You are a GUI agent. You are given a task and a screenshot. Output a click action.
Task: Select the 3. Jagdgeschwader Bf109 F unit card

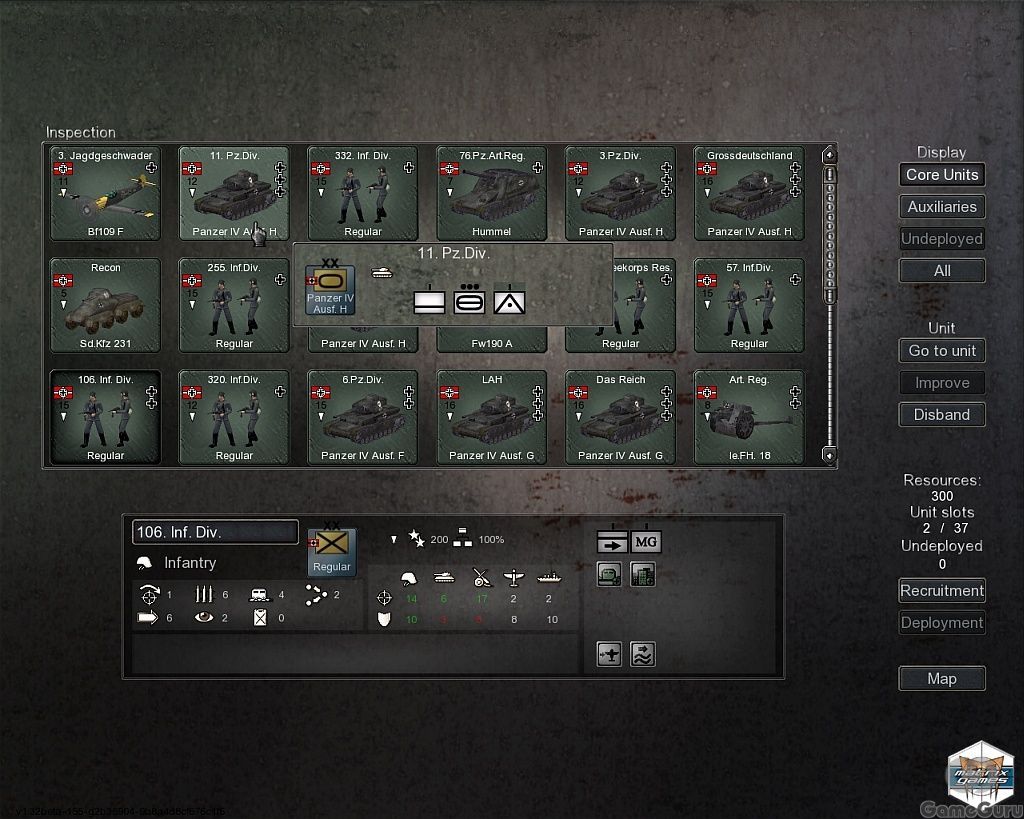point(105,193)
